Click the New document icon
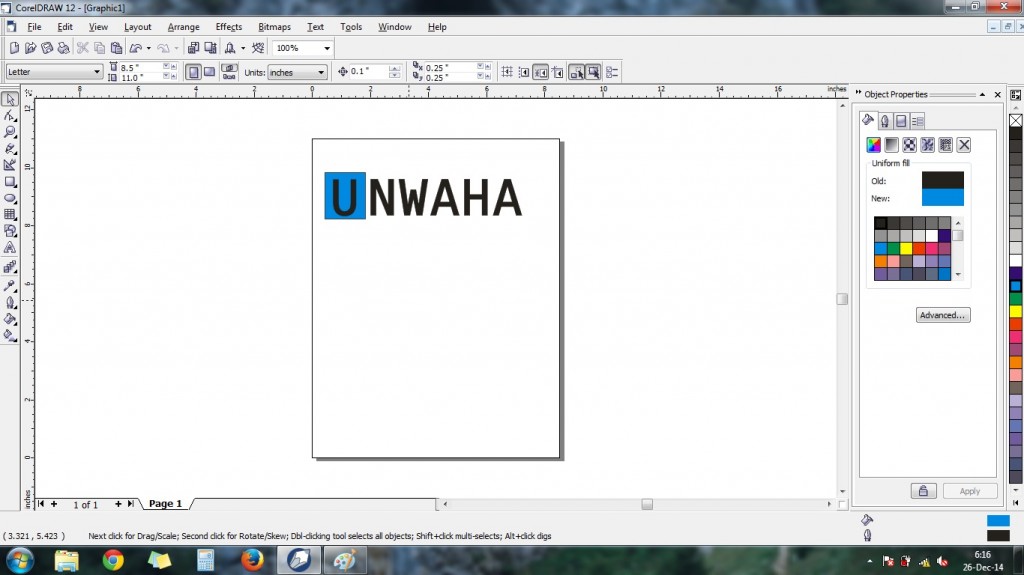The image size is (1024, 575). 14,48
